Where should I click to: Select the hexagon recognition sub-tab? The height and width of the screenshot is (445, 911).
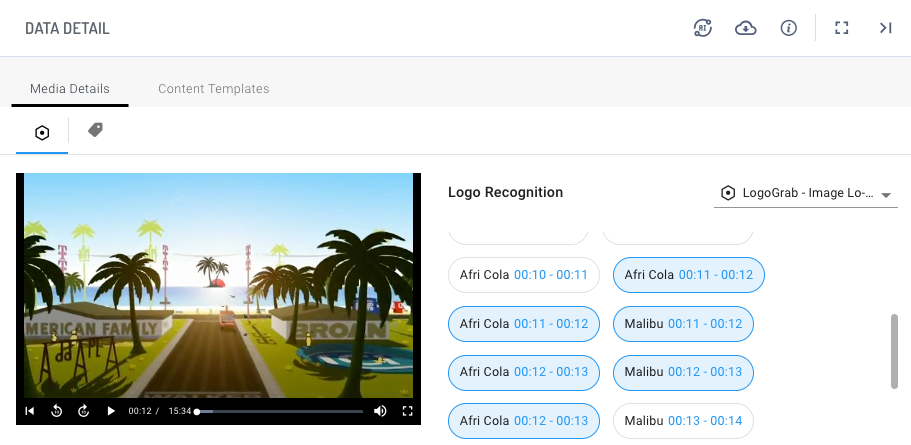[42, 132]
